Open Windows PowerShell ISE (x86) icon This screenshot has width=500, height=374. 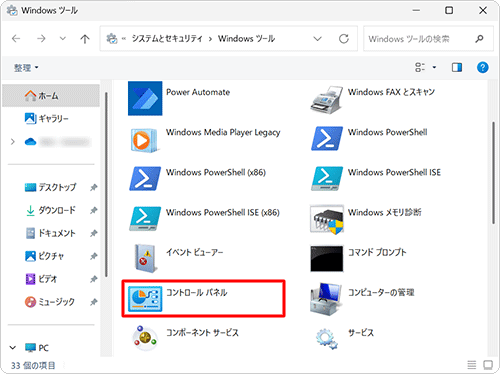145,219
